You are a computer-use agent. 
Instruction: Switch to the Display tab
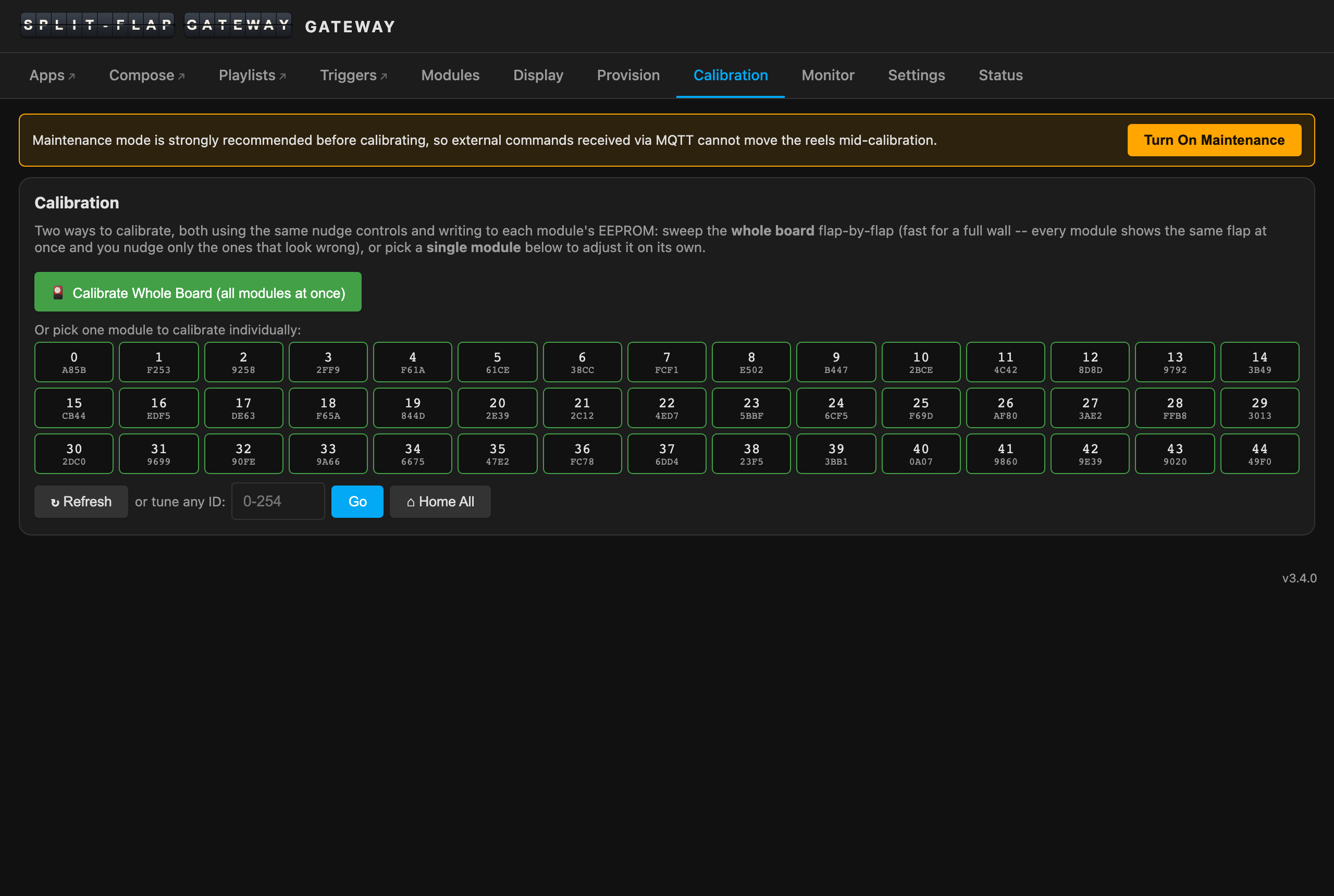(538, 76)
